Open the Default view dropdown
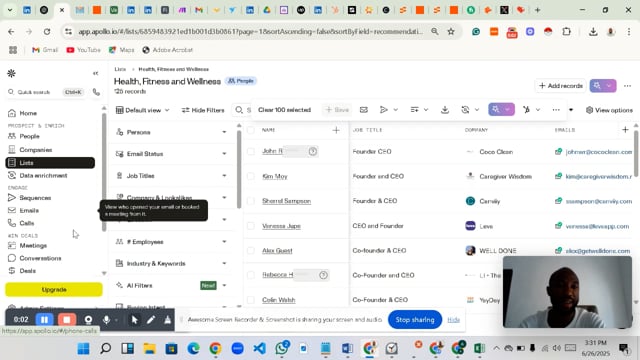Image resolution: width=640 pixels, height=360 pixels. 142,110
